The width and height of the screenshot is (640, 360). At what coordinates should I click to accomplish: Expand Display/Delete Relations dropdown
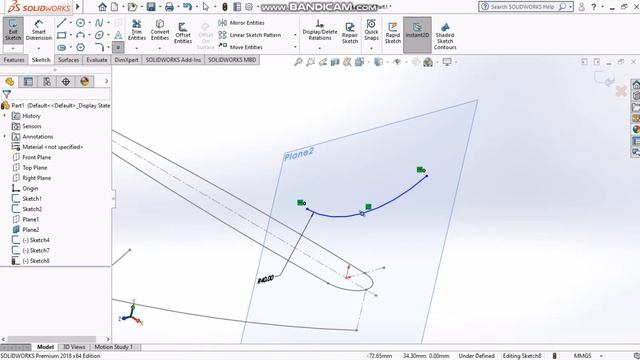(320, 48)
